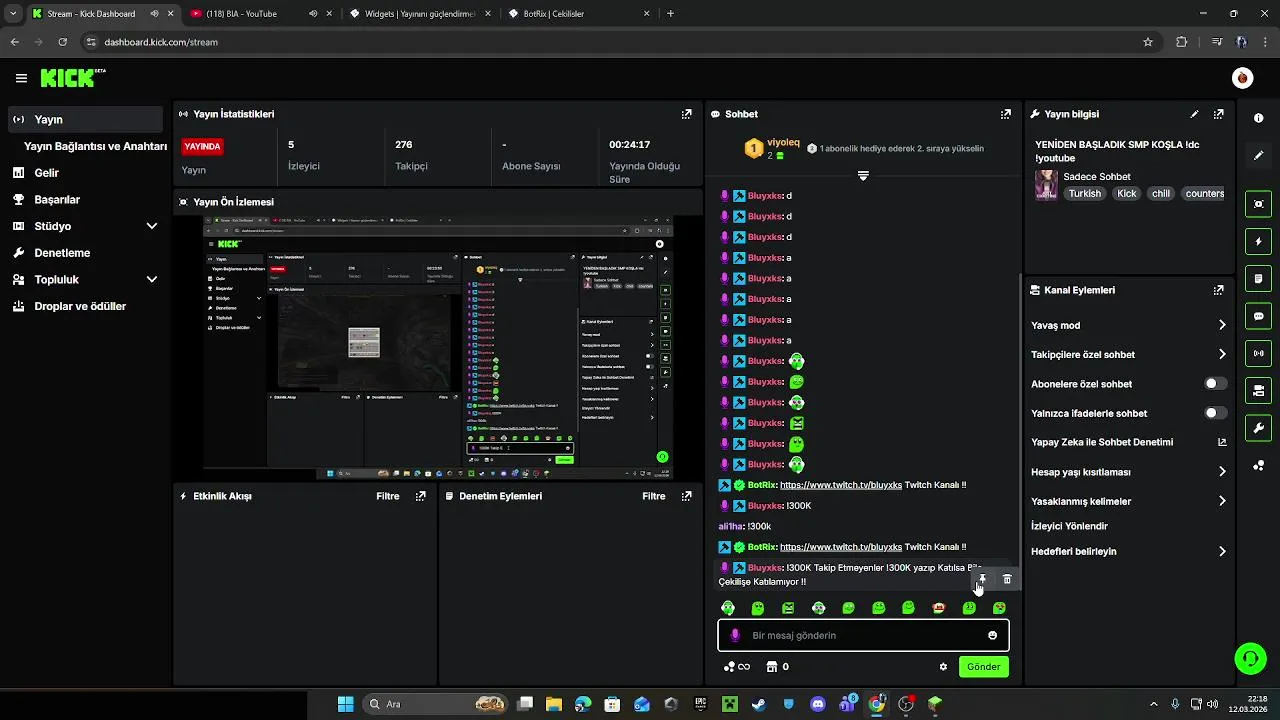The width and height of the screenshot is (1280, 720).
Task: Open Steam from the taskbar
Action: 758,704
